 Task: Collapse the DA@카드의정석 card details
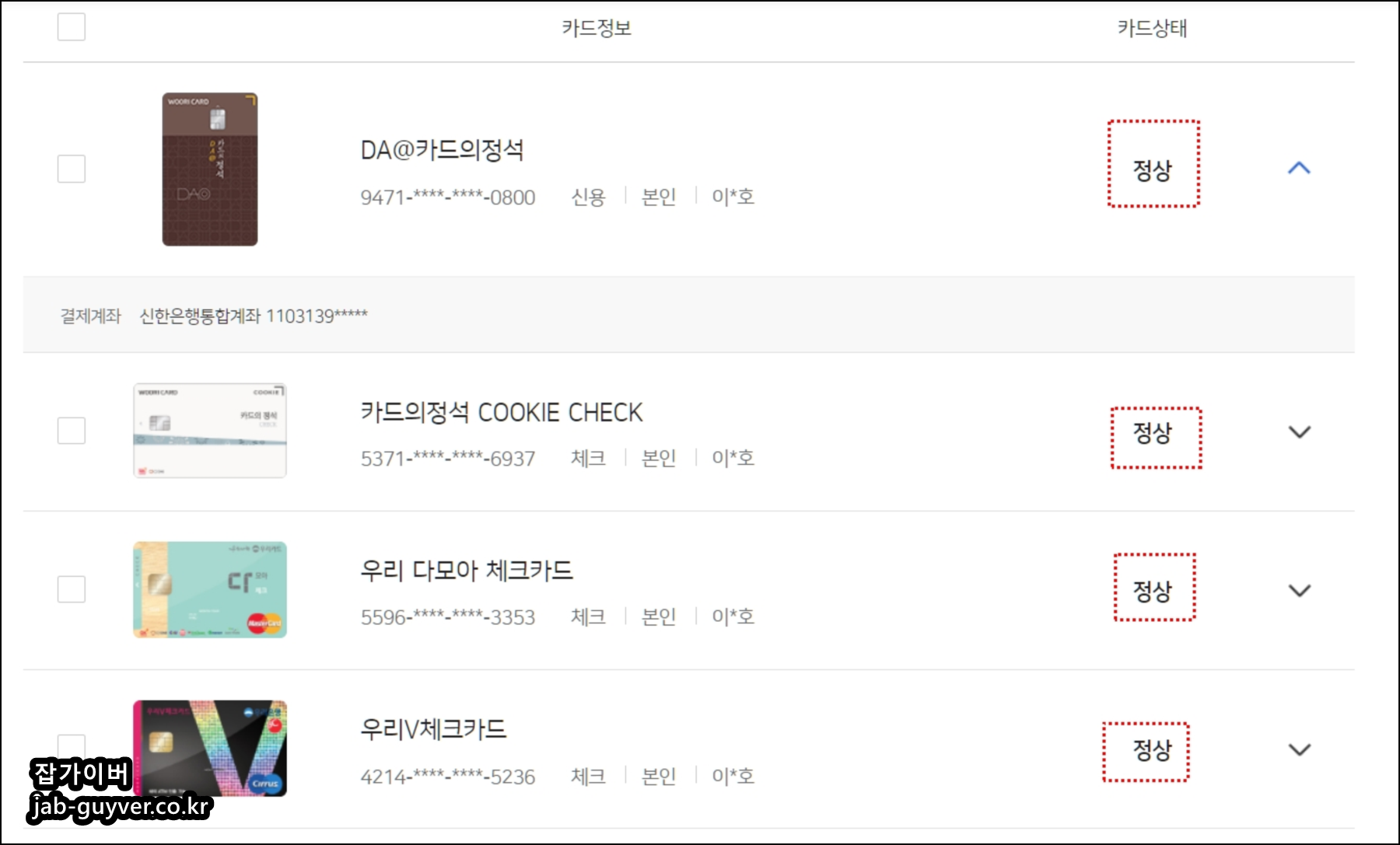1299,168
